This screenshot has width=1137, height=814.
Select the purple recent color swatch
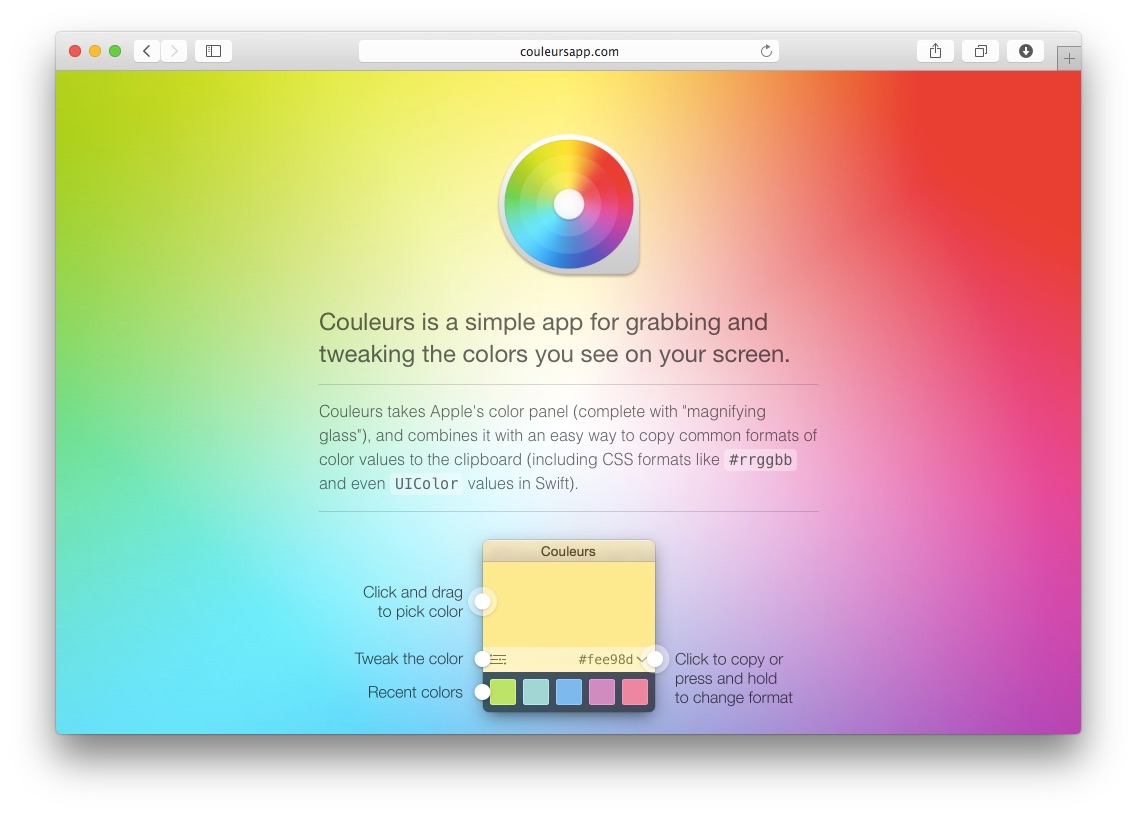pyautogui.click(x=602, y=692)
